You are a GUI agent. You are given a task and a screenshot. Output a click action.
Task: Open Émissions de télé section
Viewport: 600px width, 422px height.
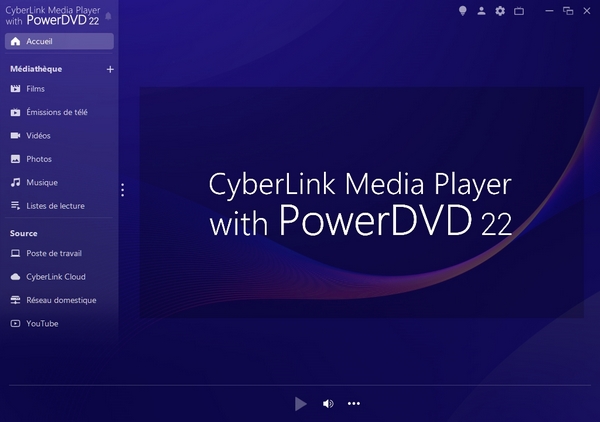(x=59, y=112)
